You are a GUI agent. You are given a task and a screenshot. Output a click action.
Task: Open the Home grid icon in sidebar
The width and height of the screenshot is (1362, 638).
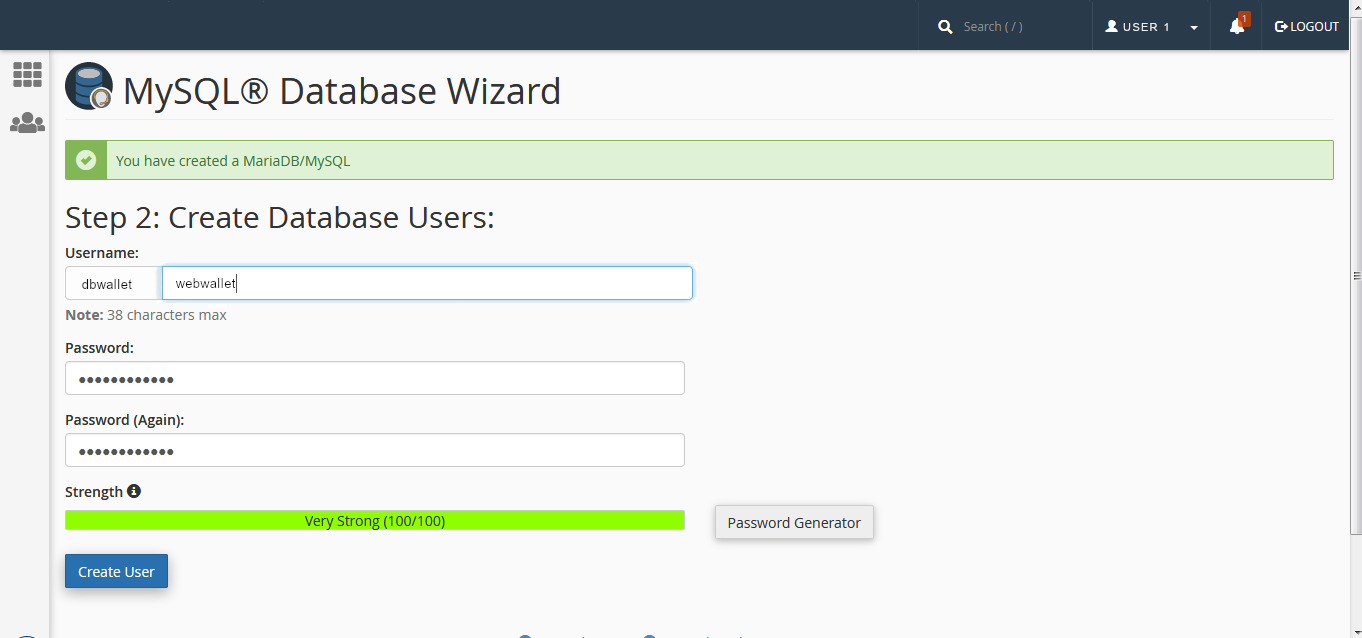click(x=27, y=74)
